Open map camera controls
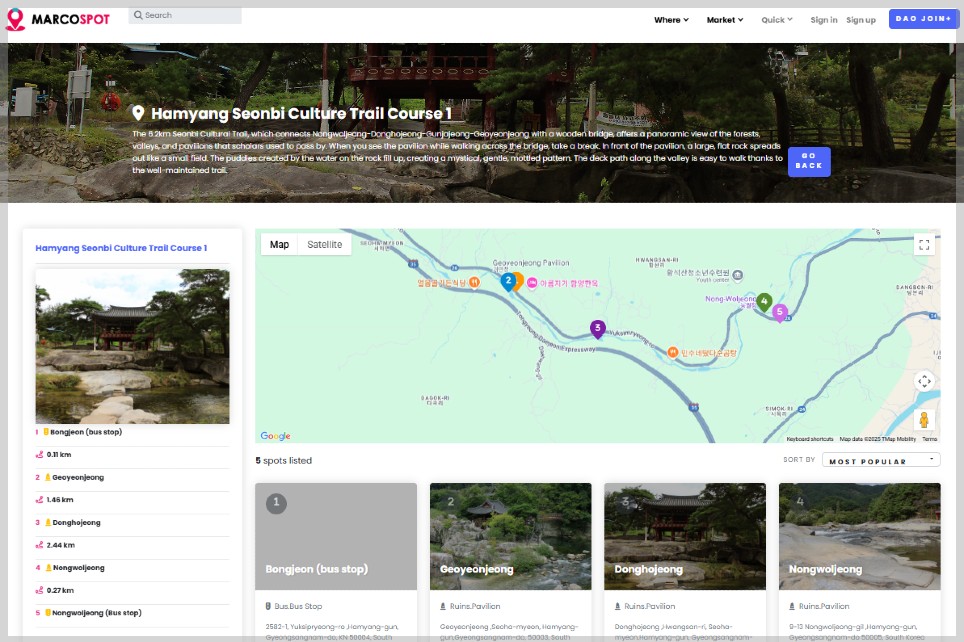Image resolution: width=964 pixels, height=642 pixels. pyautogui.click(x=924, y=381)
